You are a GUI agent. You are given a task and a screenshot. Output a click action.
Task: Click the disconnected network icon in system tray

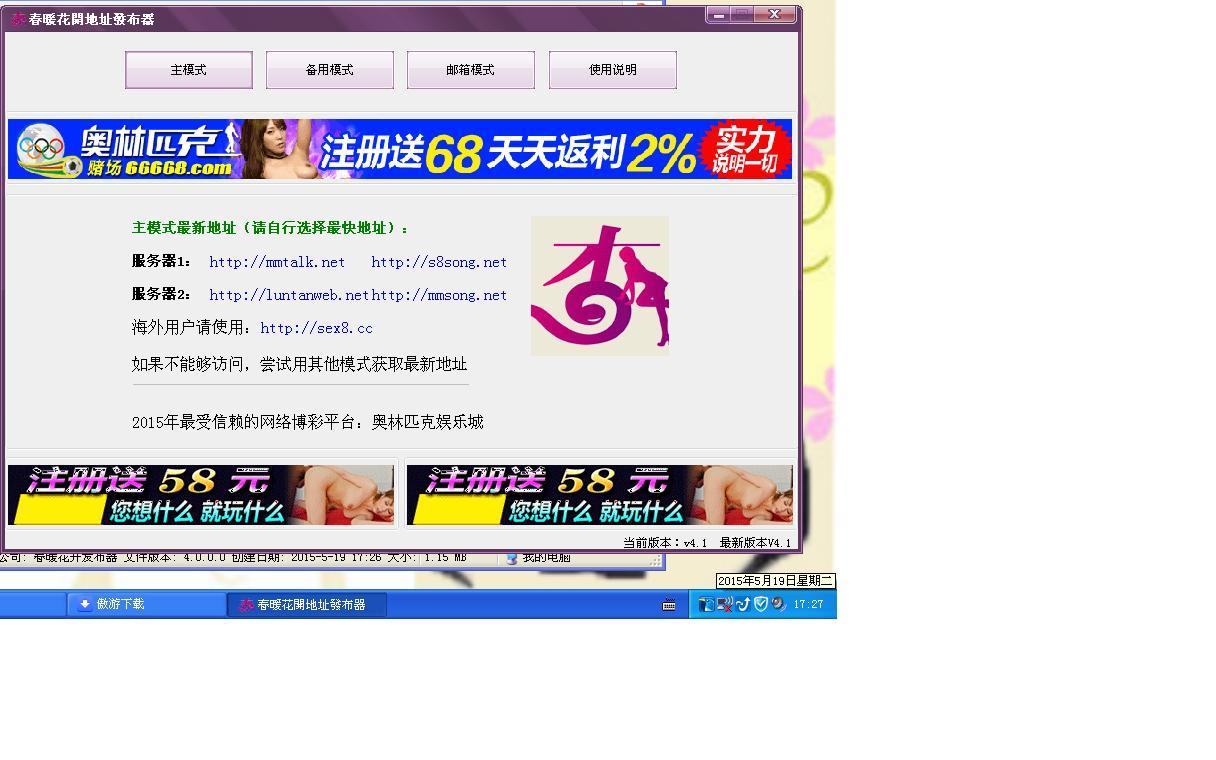pos(724,604)
